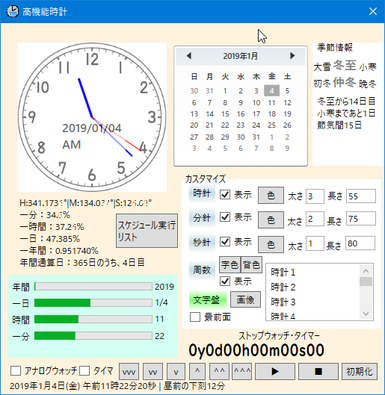Close the 高機能時計 window
Image resolution: width=385 pixels, height=395 pixels.
click(x=373, y=11)
